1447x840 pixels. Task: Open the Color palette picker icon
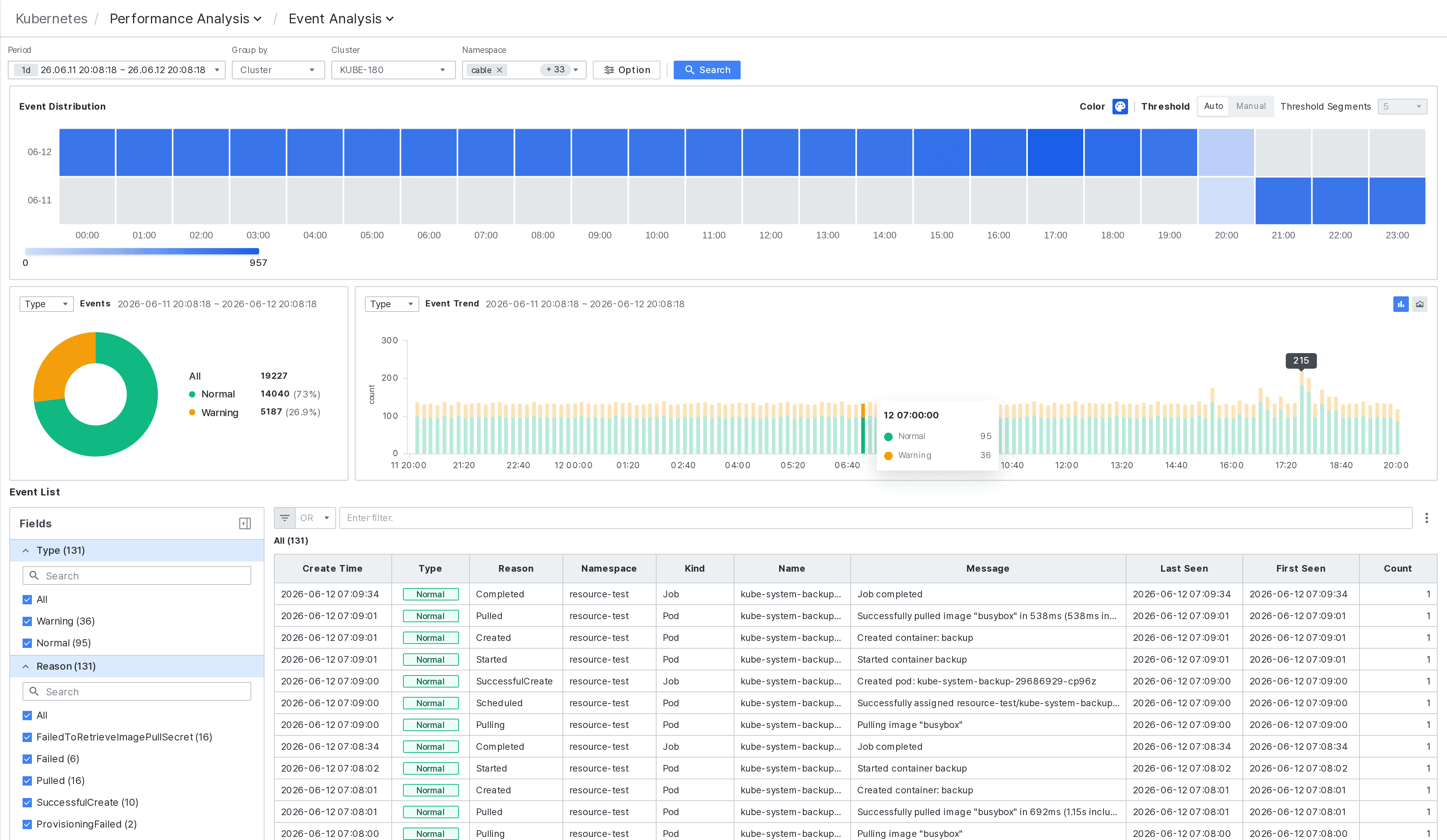pyautogui.click(x=1120, y=106)
